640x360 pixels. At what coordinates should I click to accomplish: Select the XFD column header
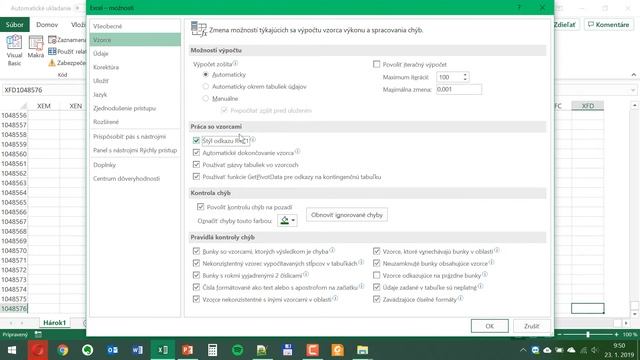tap(587, 106)
